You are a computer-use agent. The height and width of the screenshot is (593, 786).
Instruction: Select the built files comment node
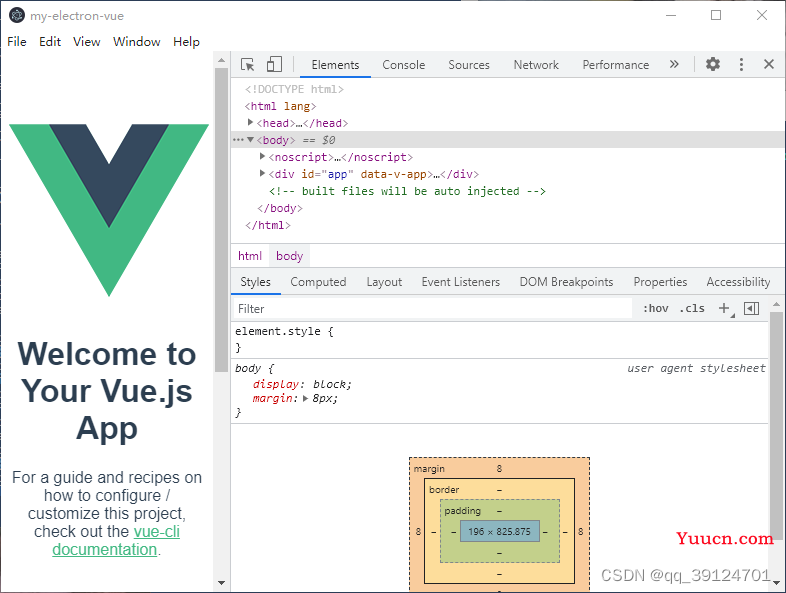coord(408,191)
